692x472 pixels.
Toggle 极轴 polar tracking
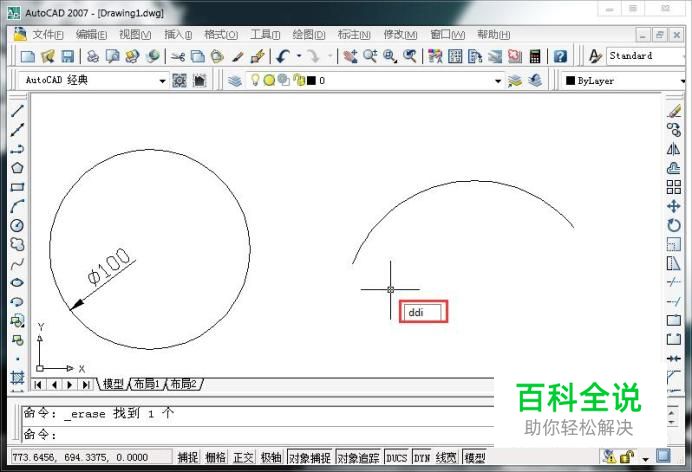click(271, 457)
